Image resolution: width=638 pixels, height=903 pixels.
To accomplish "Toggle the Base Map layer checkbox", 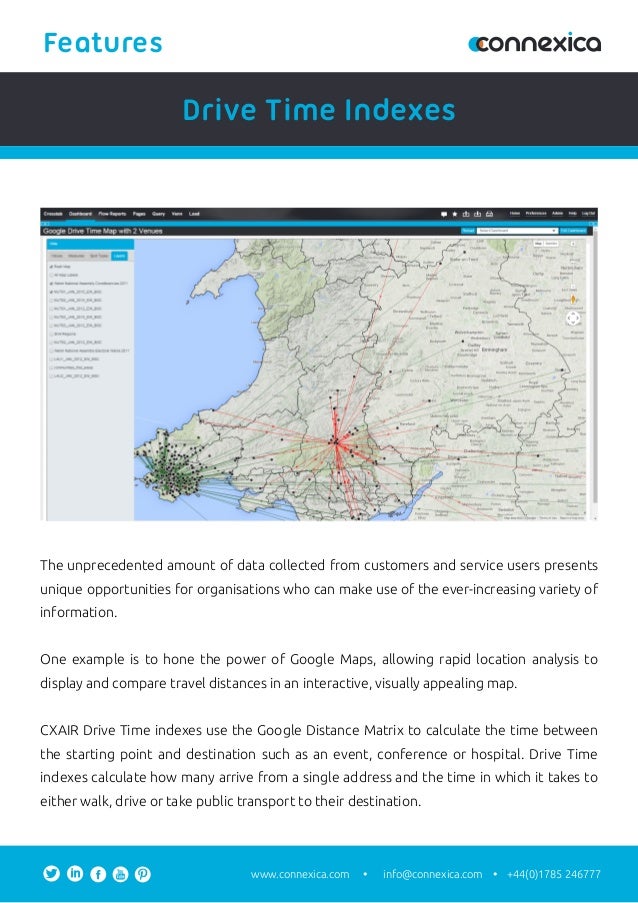I will tap(52, 267).
